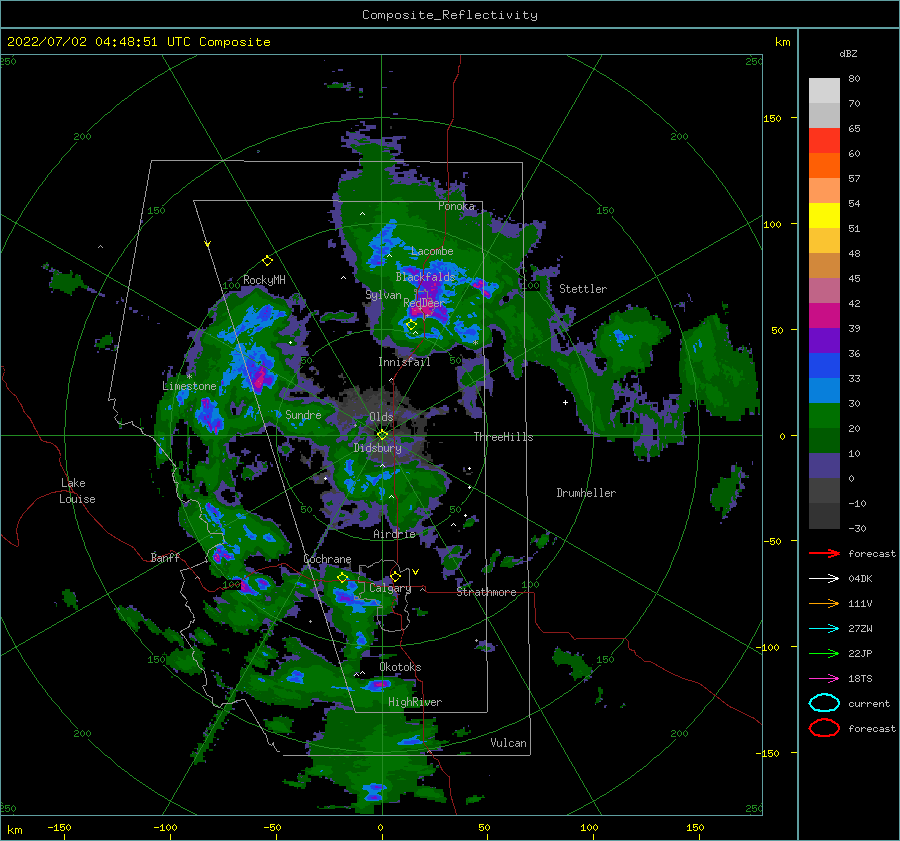
Task: Pick the bright yellow 51-54 dBZ swatch
Action: [x=824, y=215]
